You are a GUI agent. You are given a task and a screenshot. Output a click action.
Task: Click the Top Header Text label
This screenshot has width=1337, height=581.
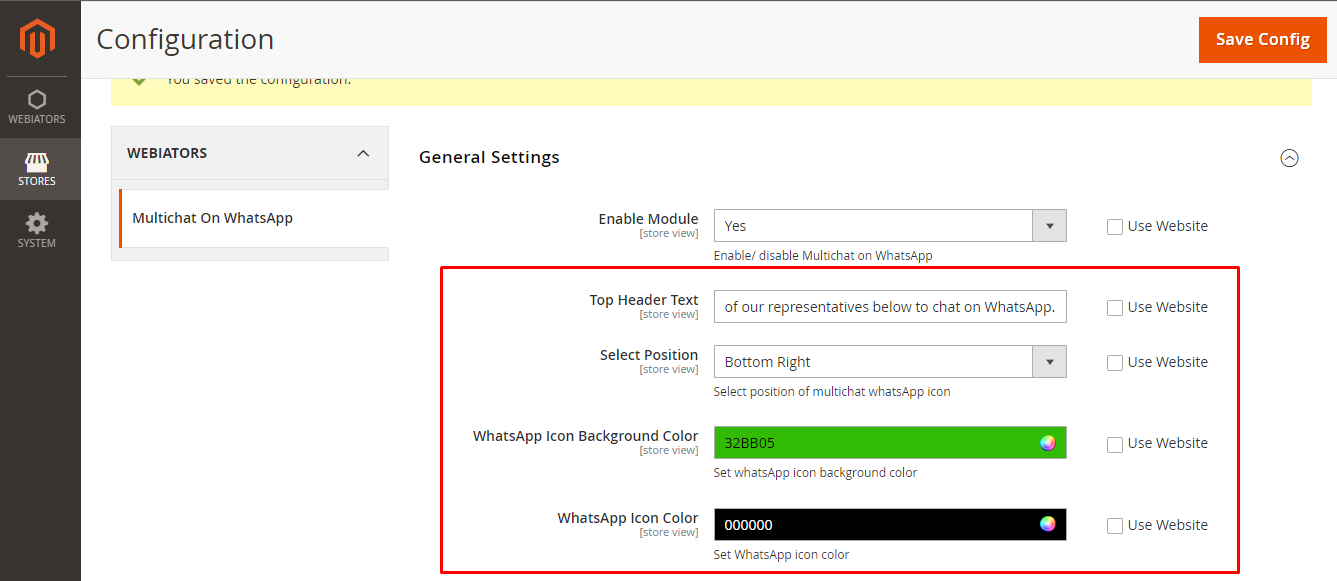[x=644, y=300]
